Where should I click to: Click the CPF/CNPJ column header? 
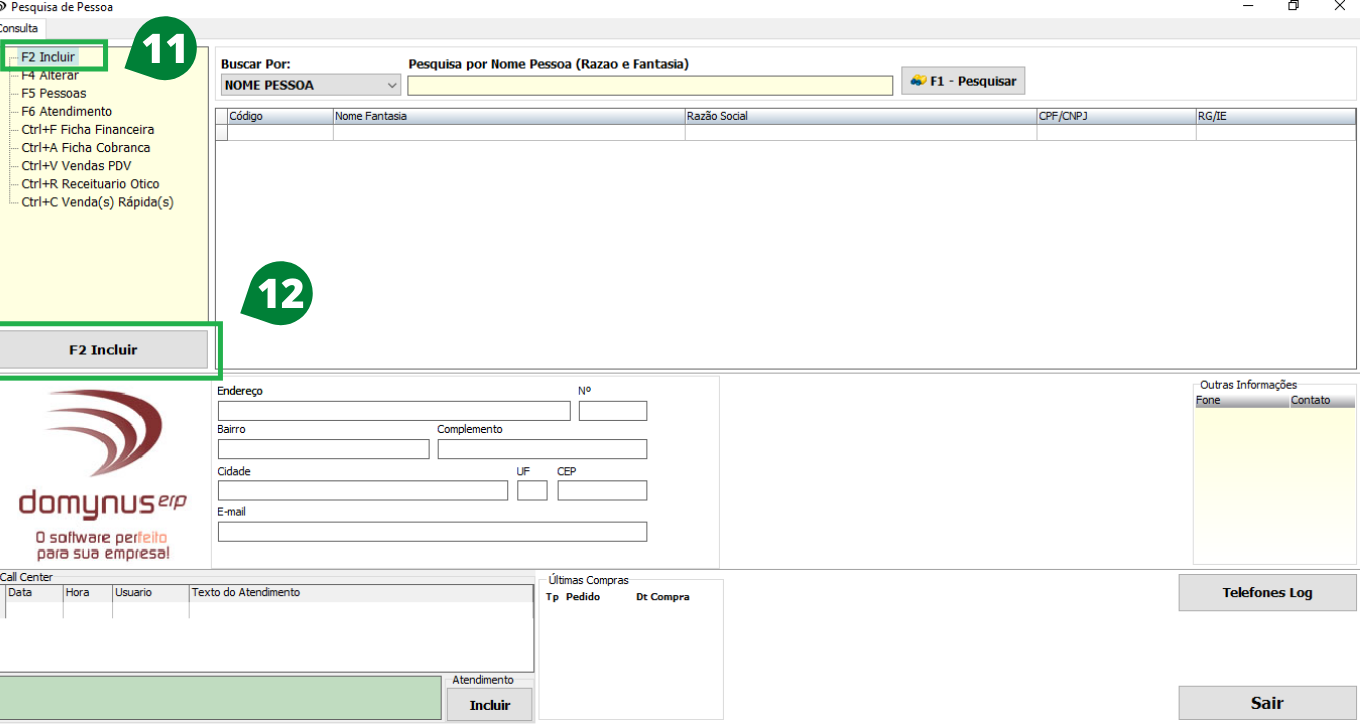[1116, 116]
